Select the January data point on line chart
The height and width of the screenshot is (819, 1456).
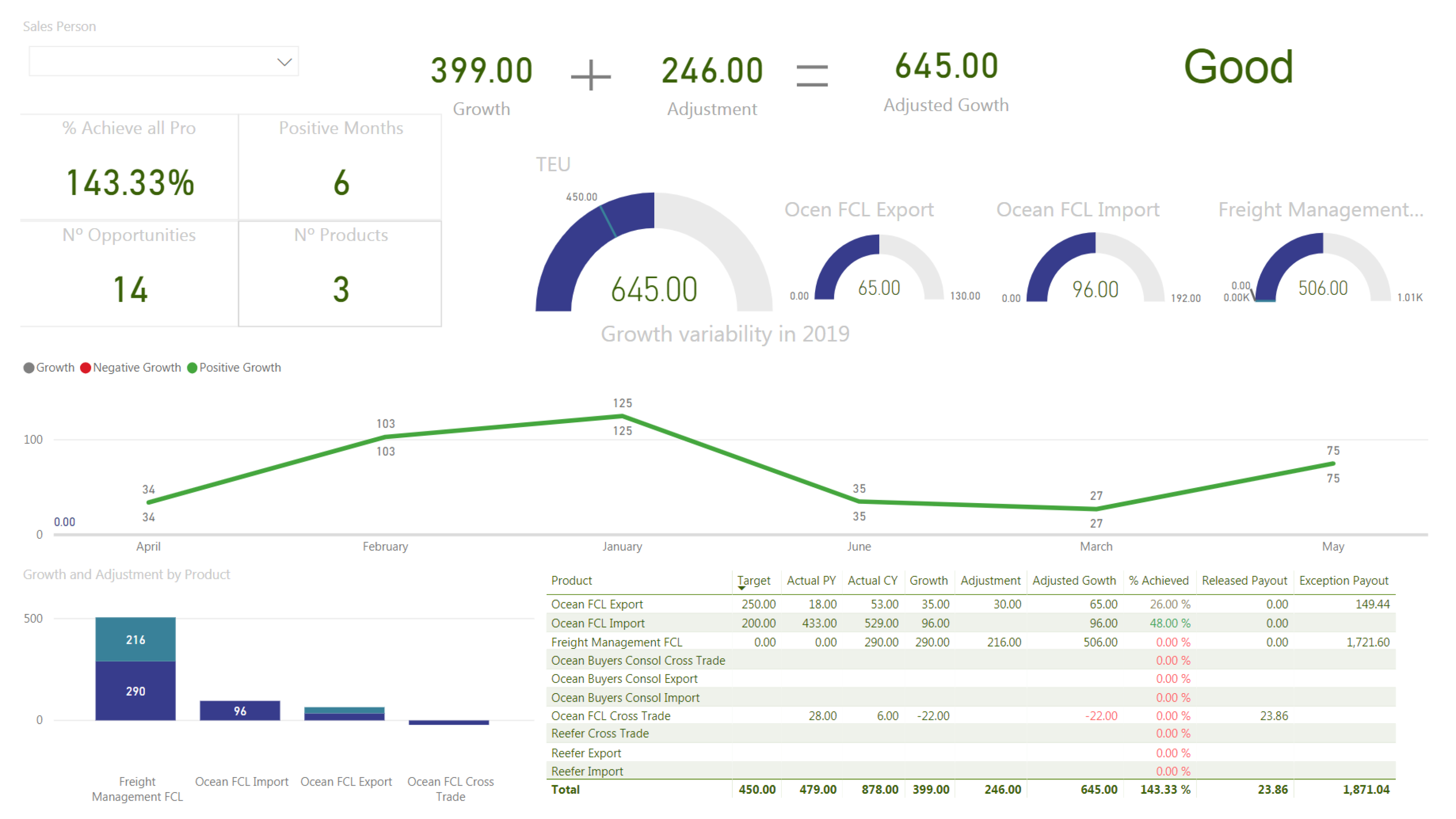point(622,416)
